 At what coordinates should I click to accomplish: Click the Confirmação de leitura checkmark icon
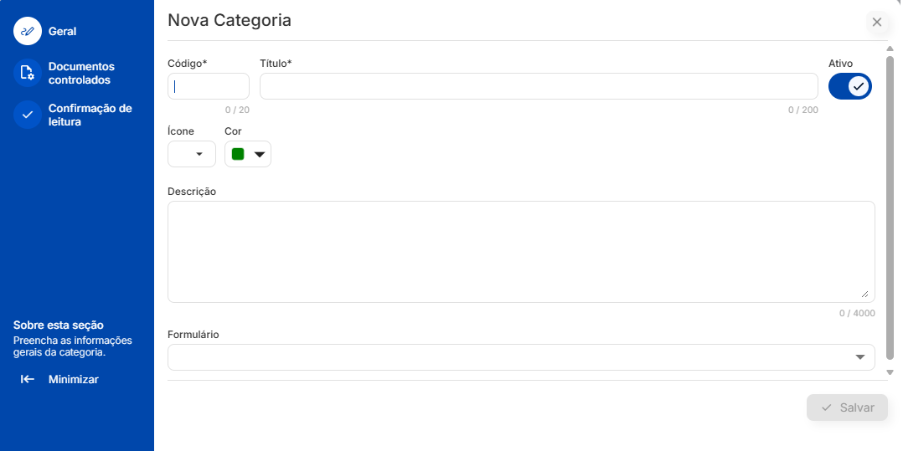pyautogui.click(x=27, y=115)
